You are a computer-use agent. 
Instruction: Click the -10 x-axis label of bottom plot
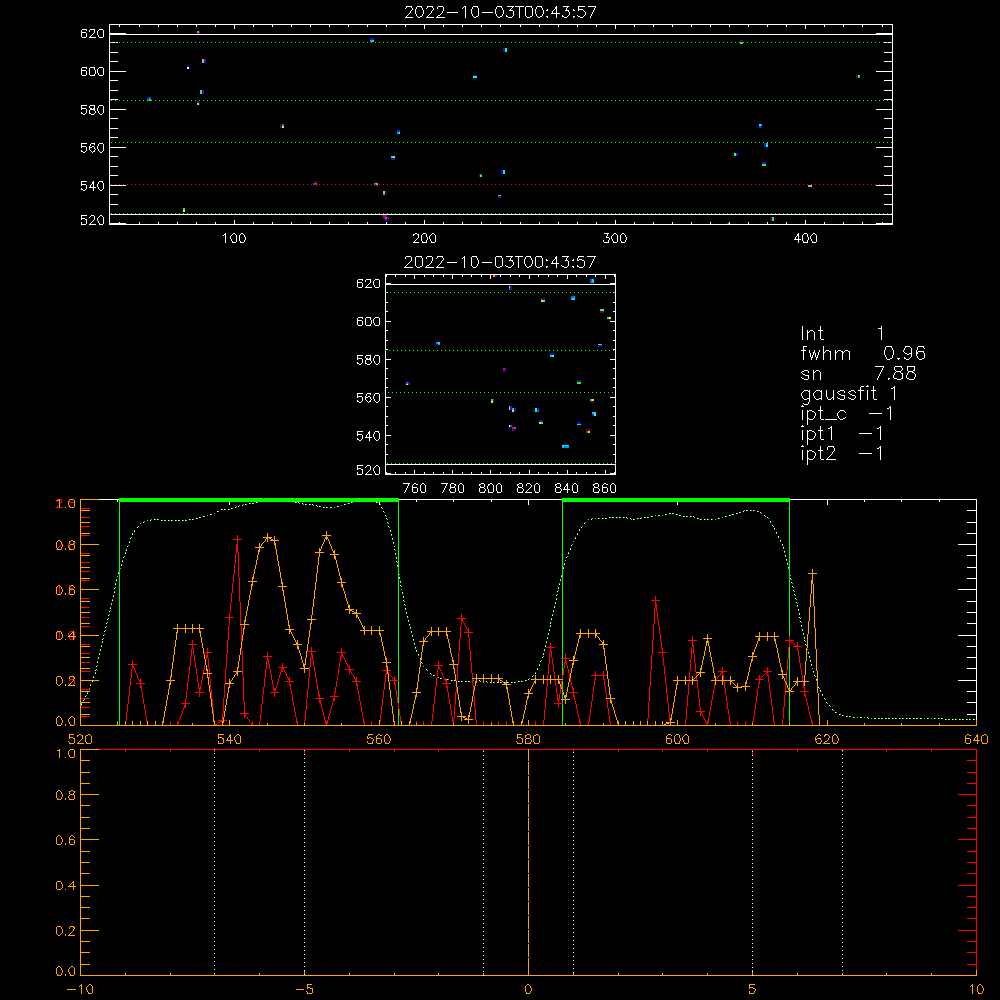[x=80, y=989]
